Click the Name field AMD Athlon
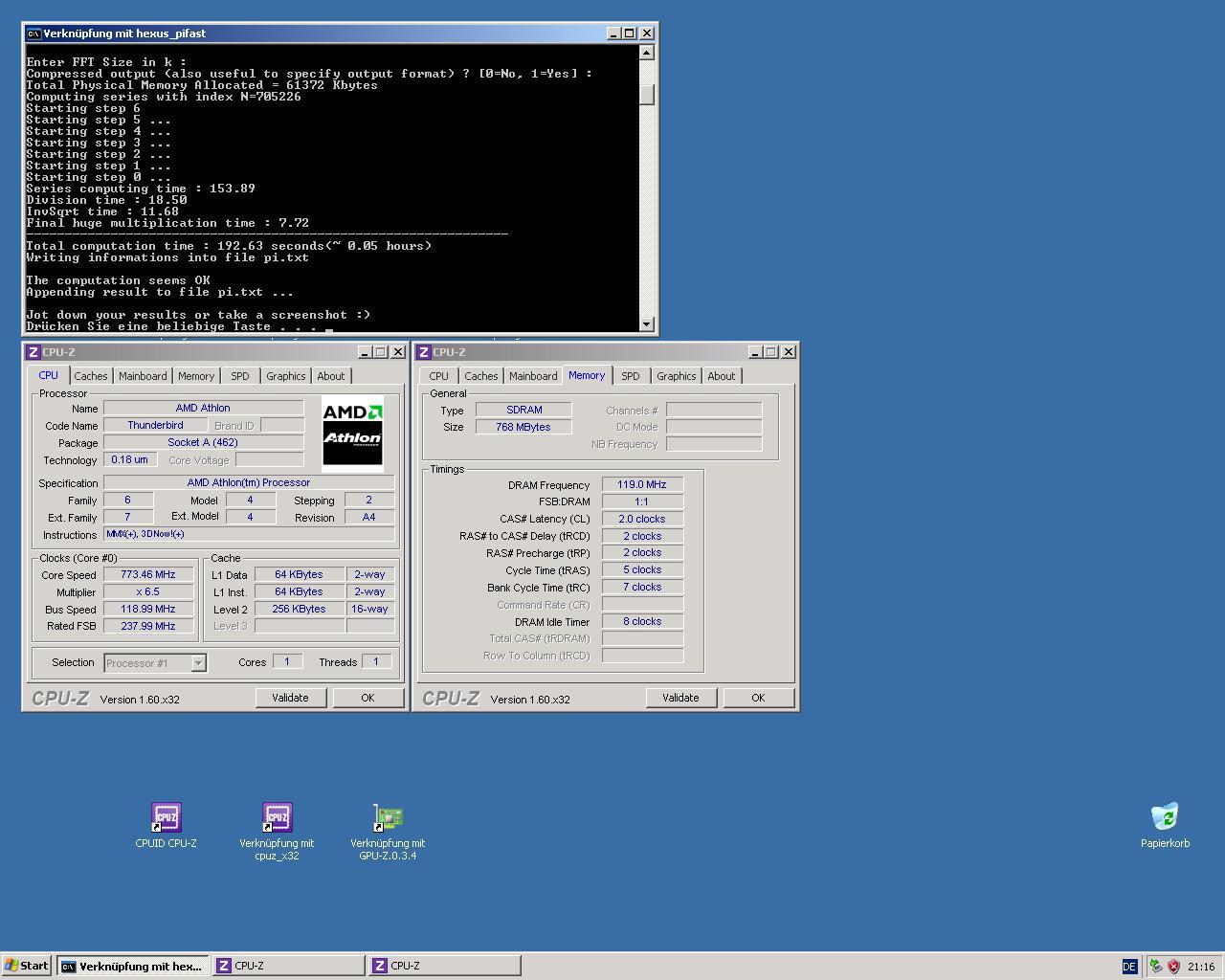Image resolution: width=1225 pixels, height=980 pixels. pyautogui.click(x=203, y=408)
